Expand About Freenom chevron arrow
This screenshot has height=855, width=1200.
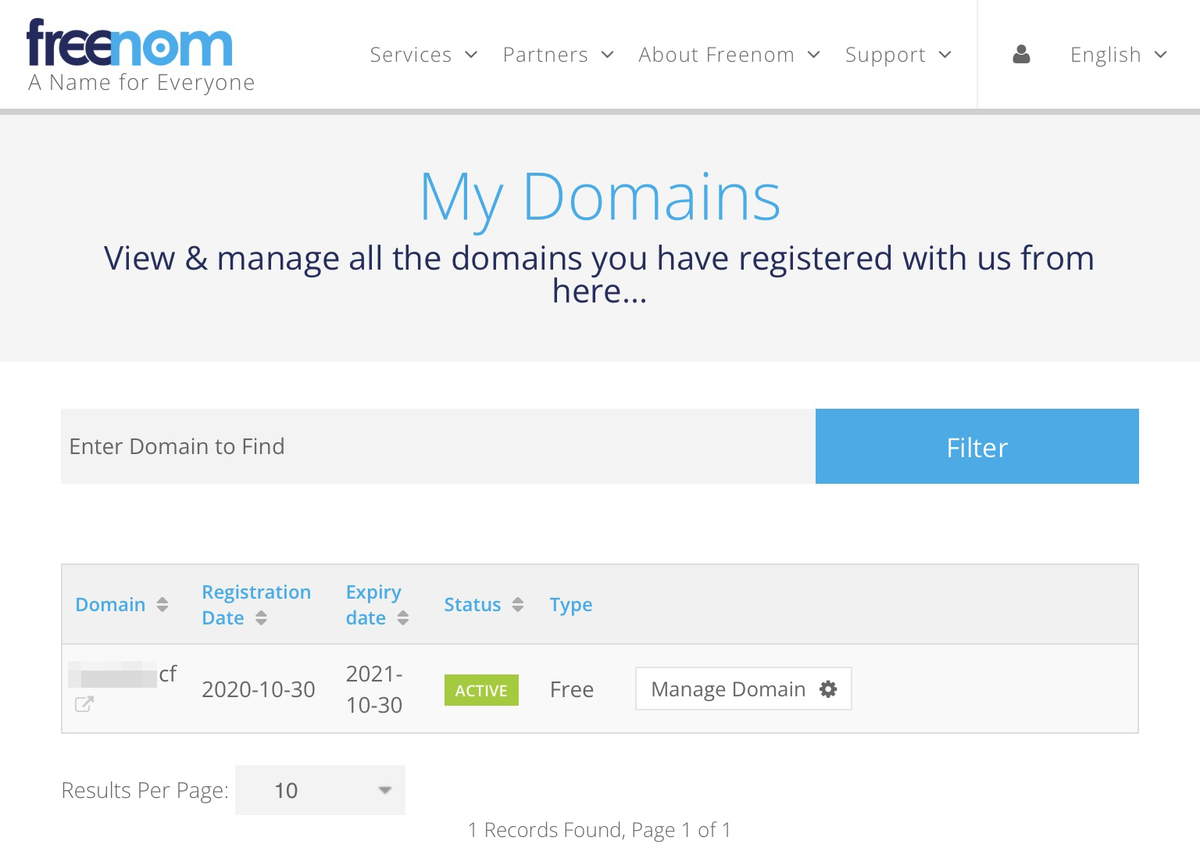click(813, 55)
